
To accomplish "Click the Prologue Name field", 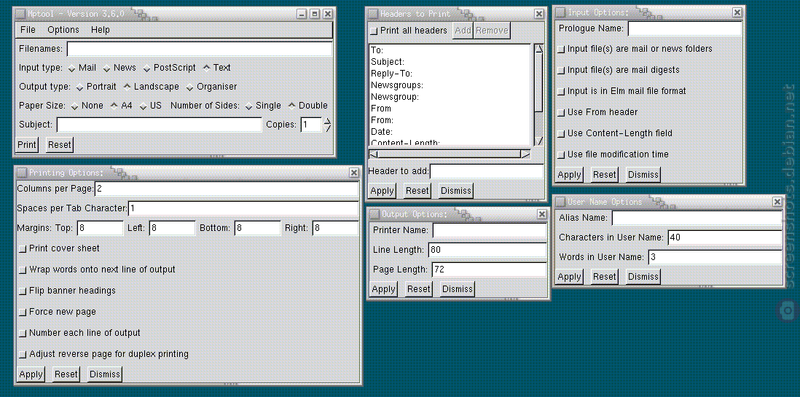I will (x=685, y=29).
